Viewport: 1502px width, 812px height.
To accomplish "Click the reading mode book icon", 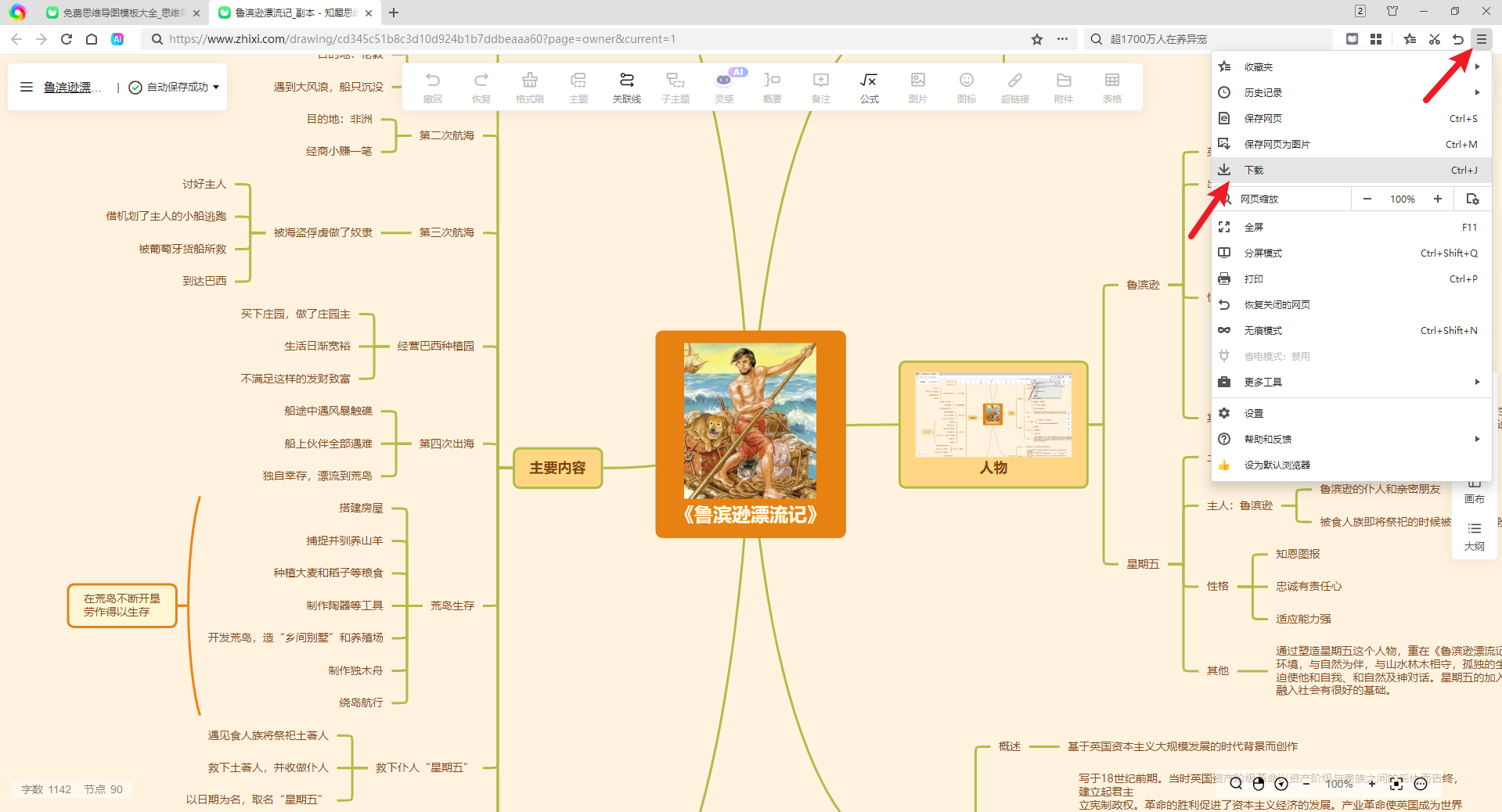I will click(1352, 39).
